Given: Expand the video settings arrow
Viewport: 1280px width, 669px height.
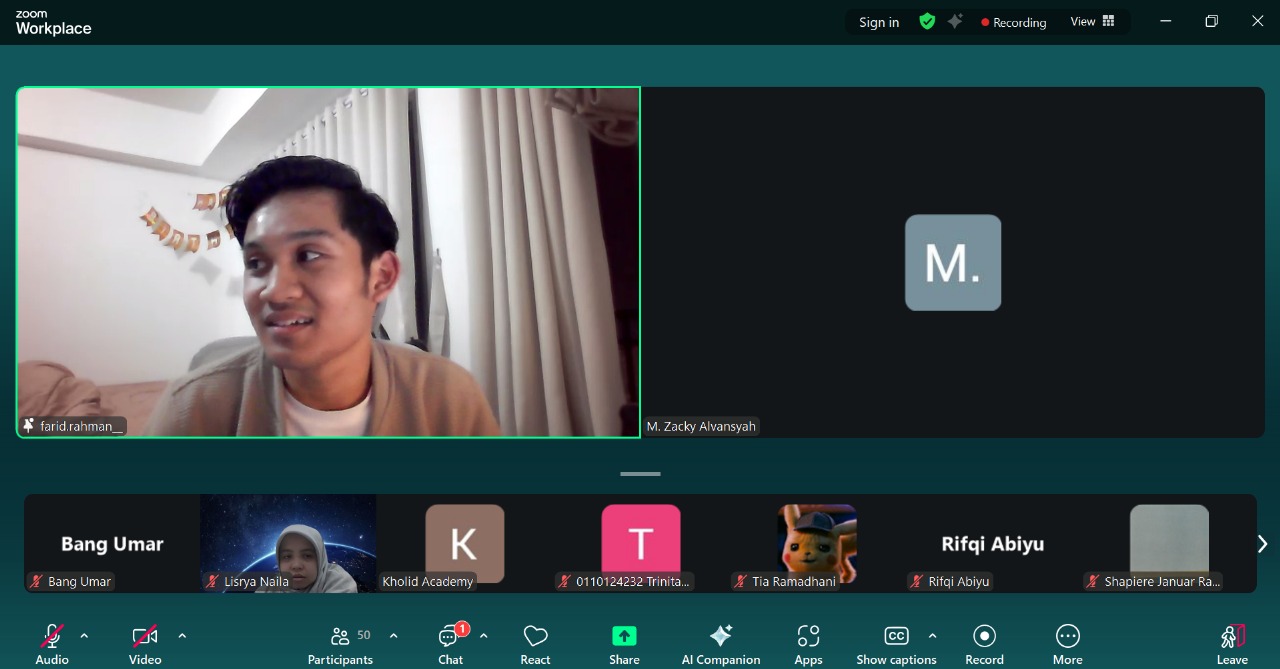Looking at the screenshot, I should tap(182, 635).
